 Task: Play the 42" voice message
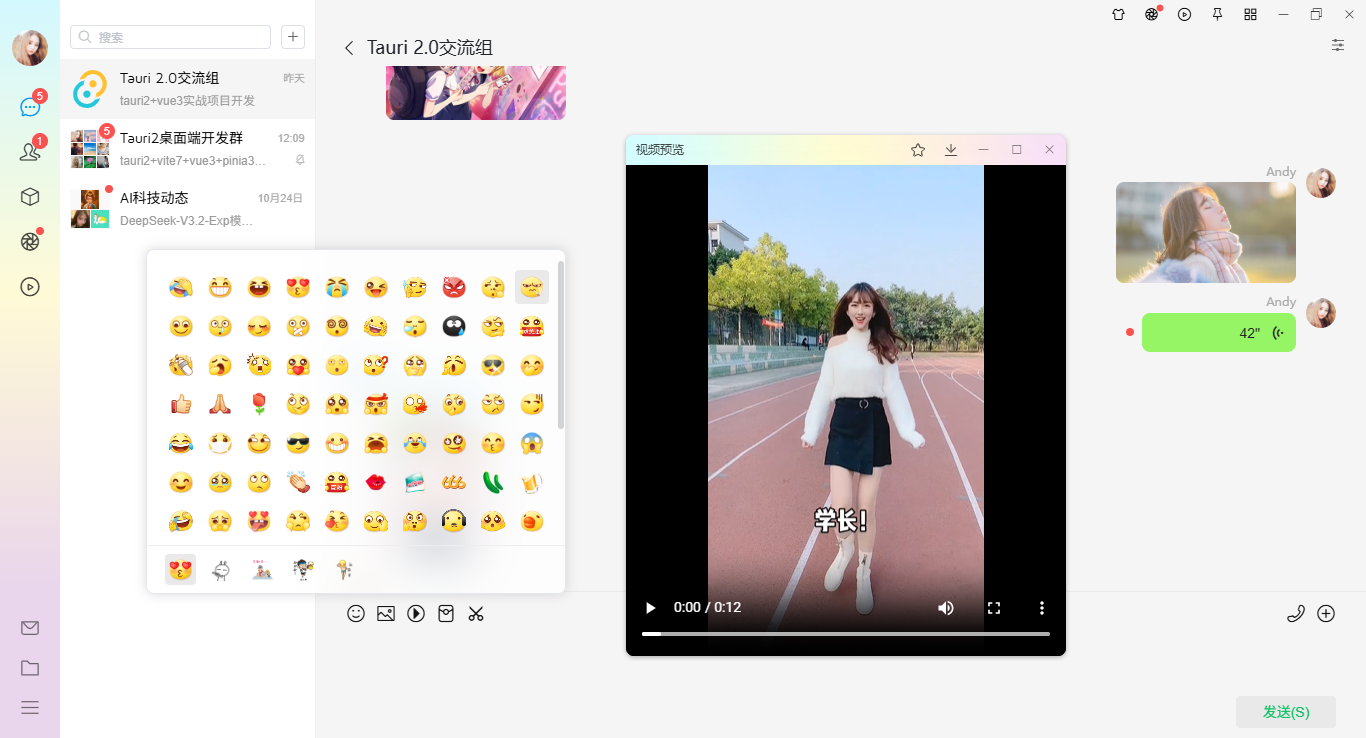1219,333
